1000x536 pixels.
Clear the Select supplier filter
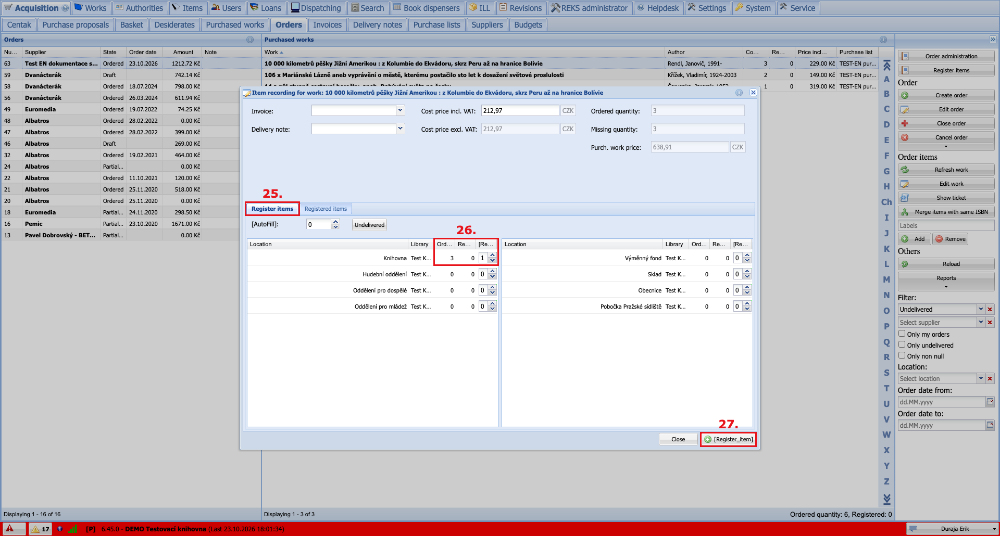click(x=990, y=323)
